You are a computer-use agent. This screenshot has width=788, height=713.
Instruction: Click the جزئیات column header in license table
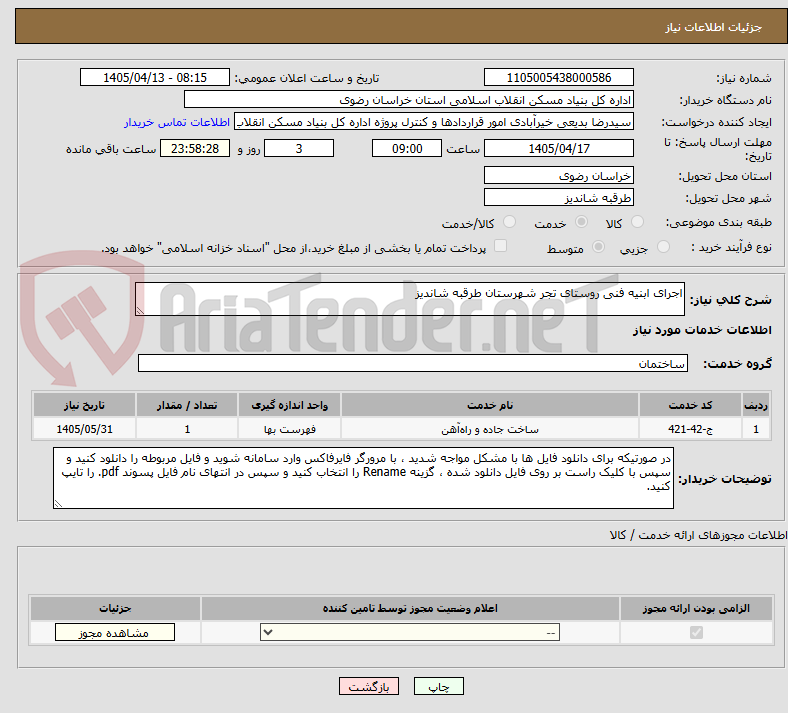115,608
